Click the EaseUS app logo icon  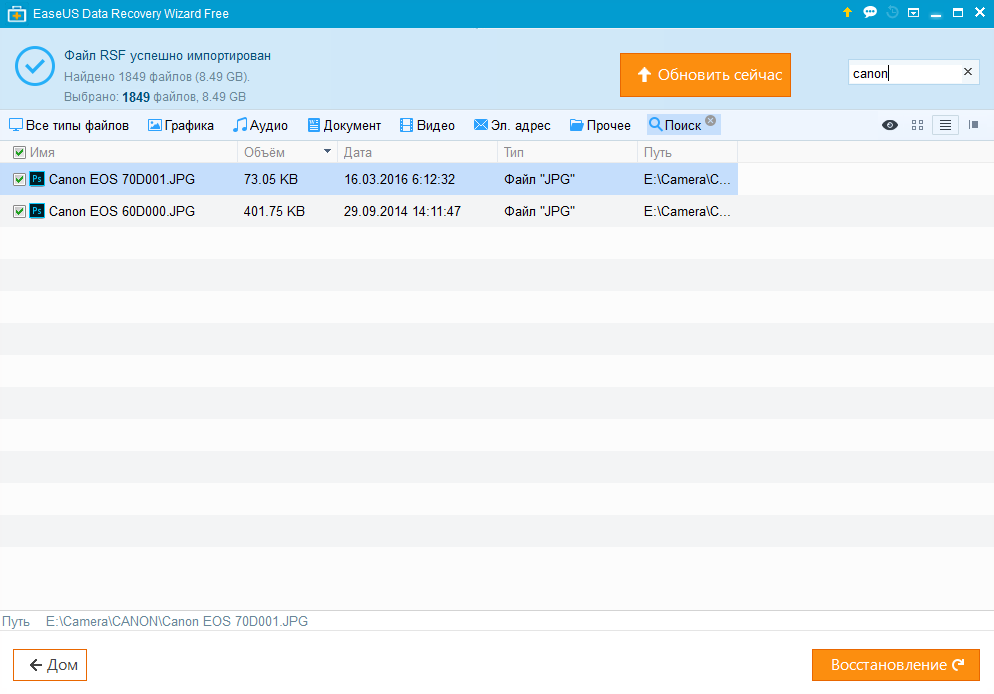pos(16,13)
